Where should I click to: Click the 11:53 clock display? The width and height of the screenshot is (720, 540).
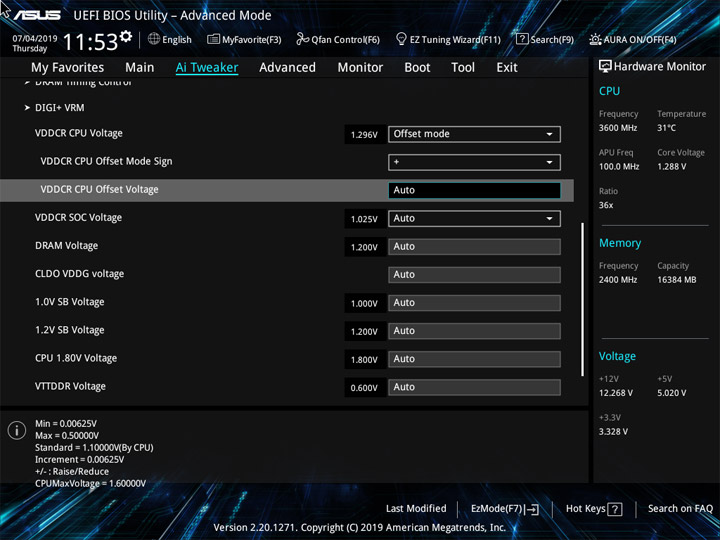click(90, 42)
